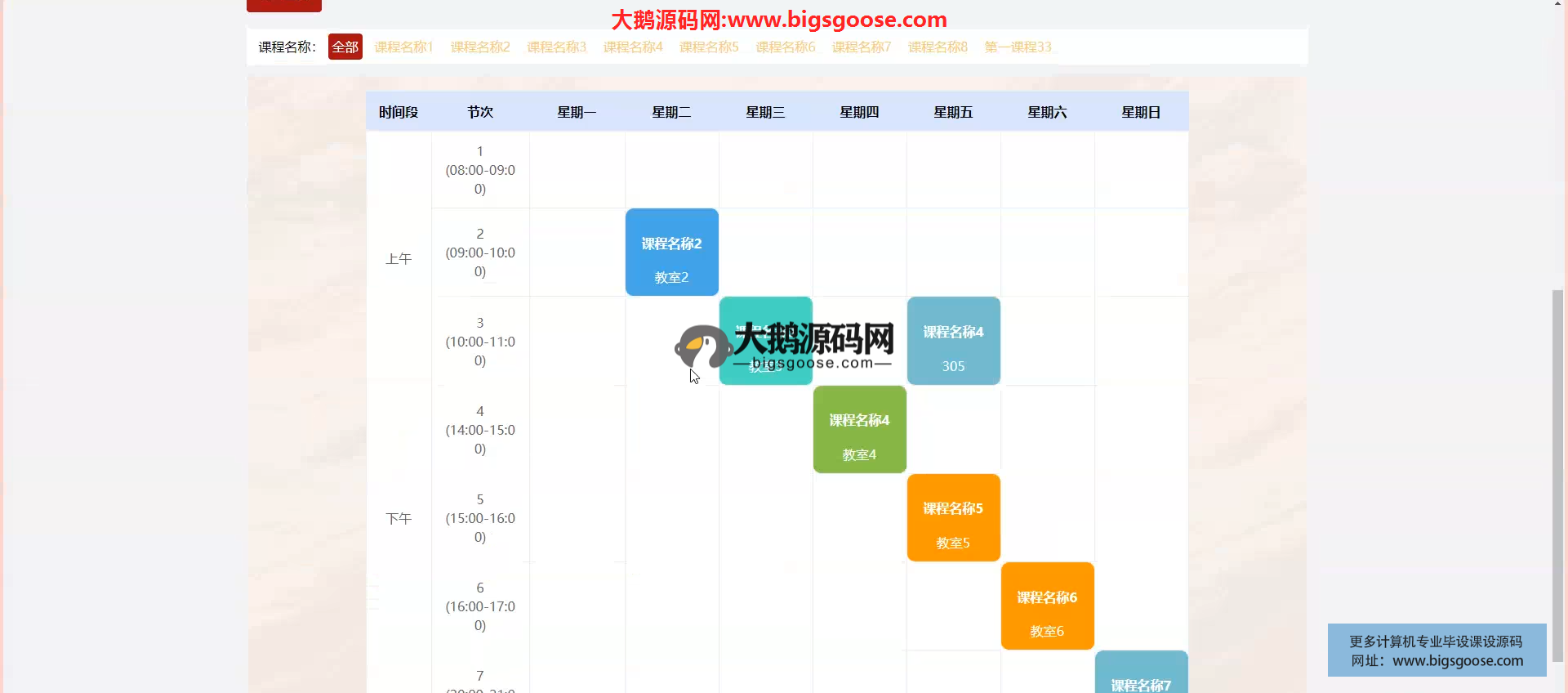Click the 课程名称7 card under 星期日

(x=1141, y=674)
